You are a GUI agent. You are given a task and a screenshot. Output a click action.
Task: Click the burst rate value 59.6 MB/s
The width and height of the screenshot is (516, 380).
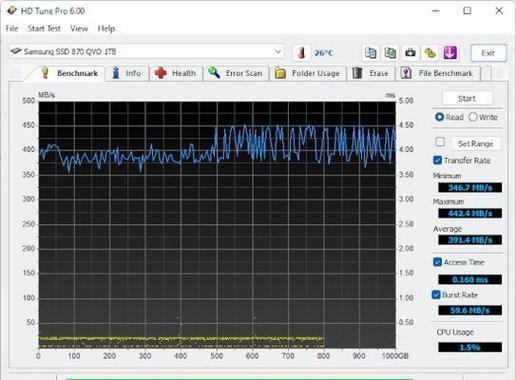[470, 310]
